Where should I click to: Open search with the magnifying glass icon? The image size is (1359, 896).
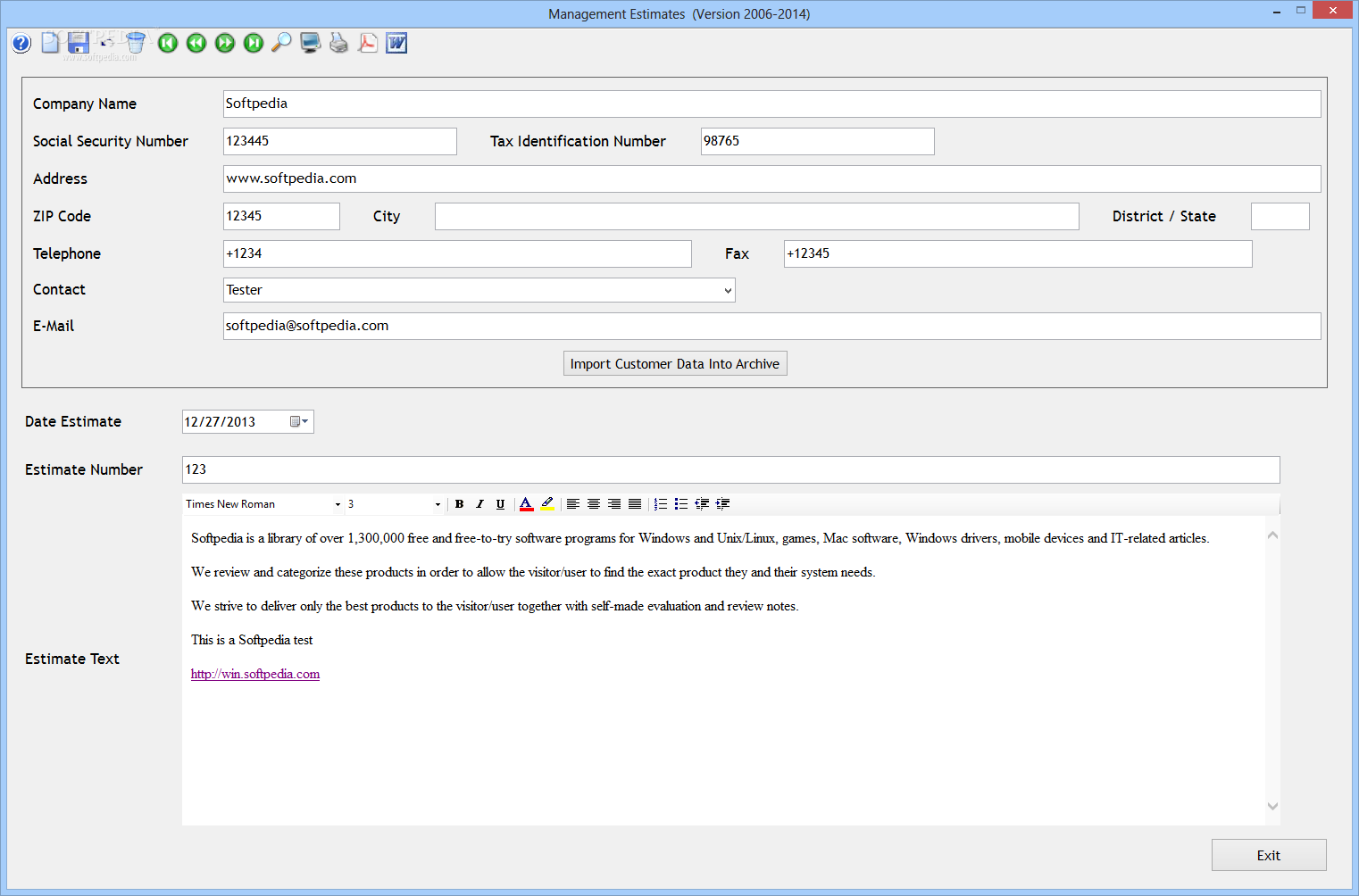tap(281, 43)
